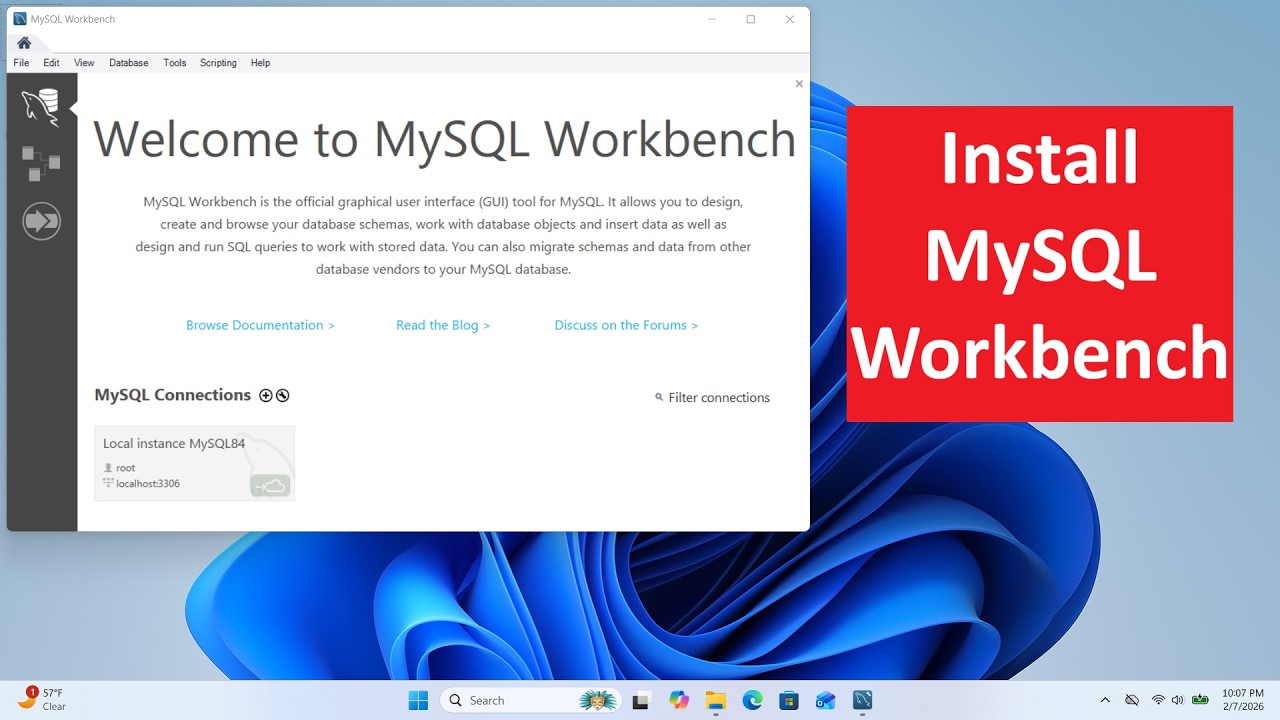Open Outlook from the taskbar

tap(825, 700)
